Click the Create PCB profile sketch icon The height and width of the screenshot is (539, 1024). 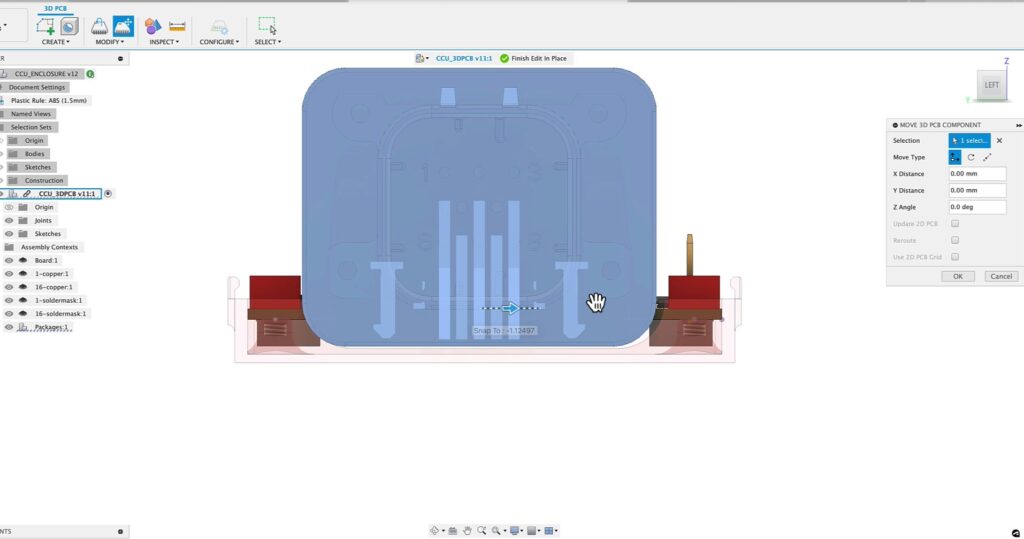tap(45, 26)
